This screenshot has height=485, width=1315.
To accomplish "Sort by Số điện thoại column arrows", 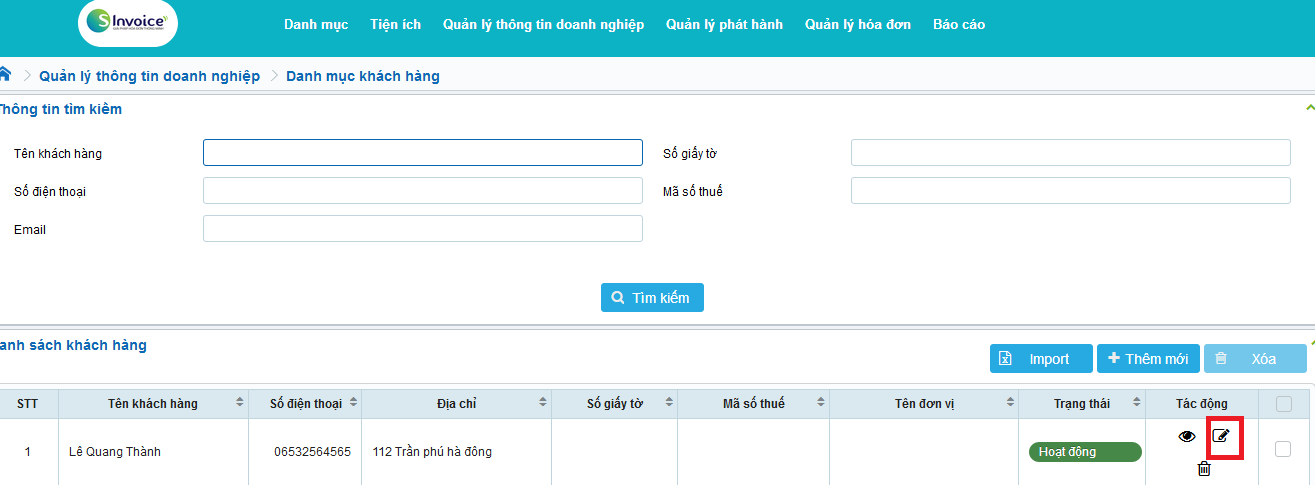I will pyautogui.click(x=352, y=403).
